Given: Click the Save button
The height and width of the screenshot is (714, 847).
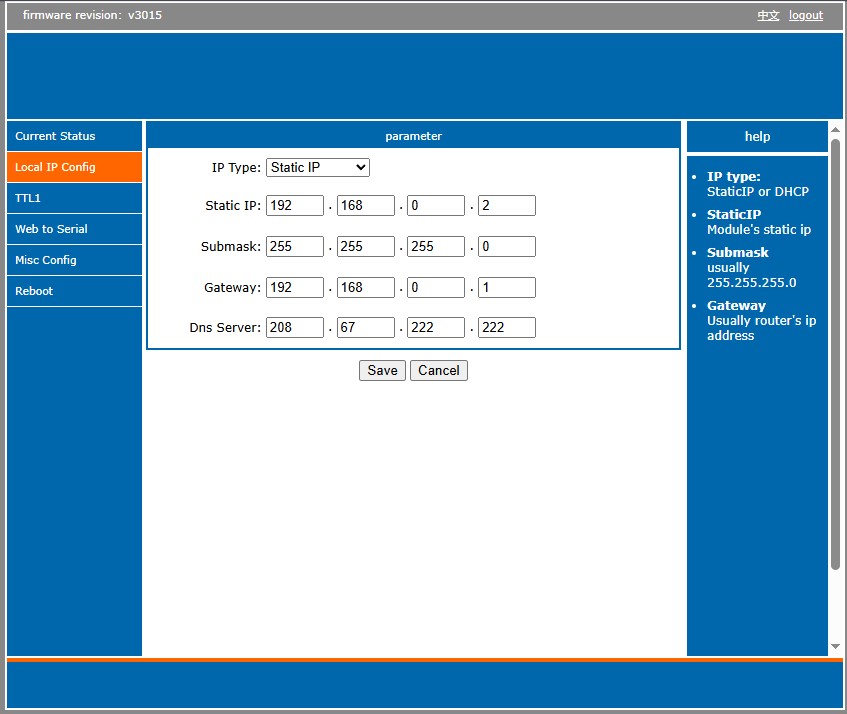Looking at the screenshot, I should pyautogui.click(x=382, y=370).
